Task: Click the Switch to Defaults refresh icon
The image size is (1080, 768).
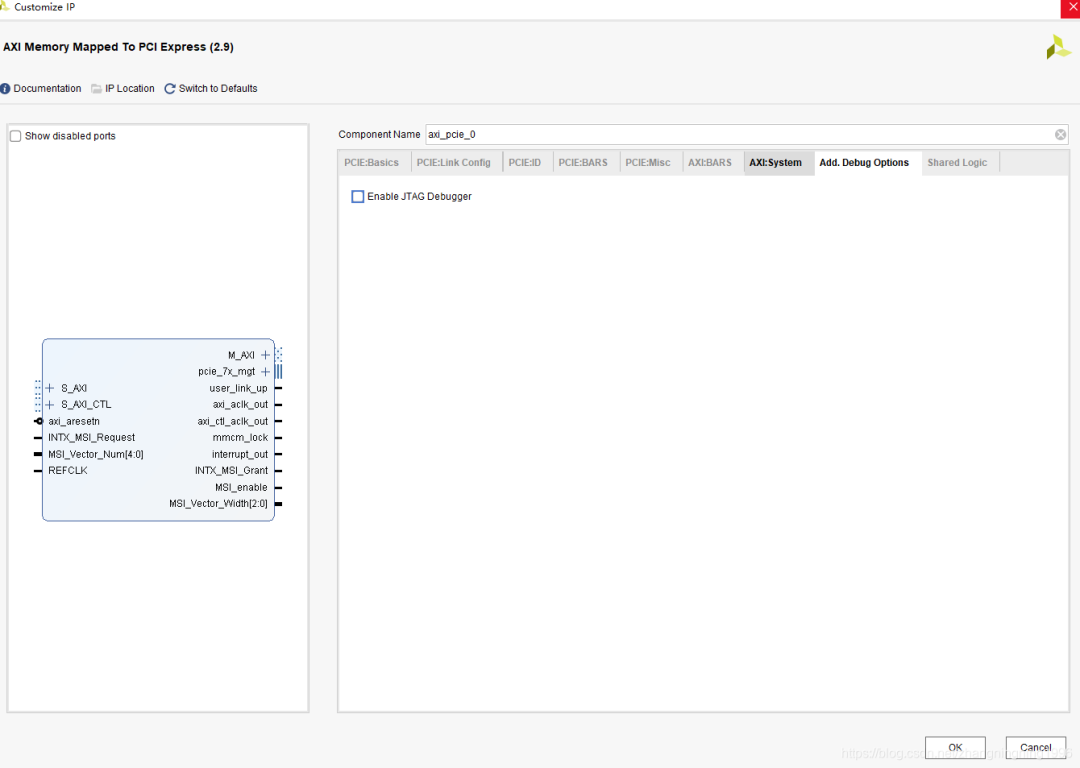Action: 170,89
